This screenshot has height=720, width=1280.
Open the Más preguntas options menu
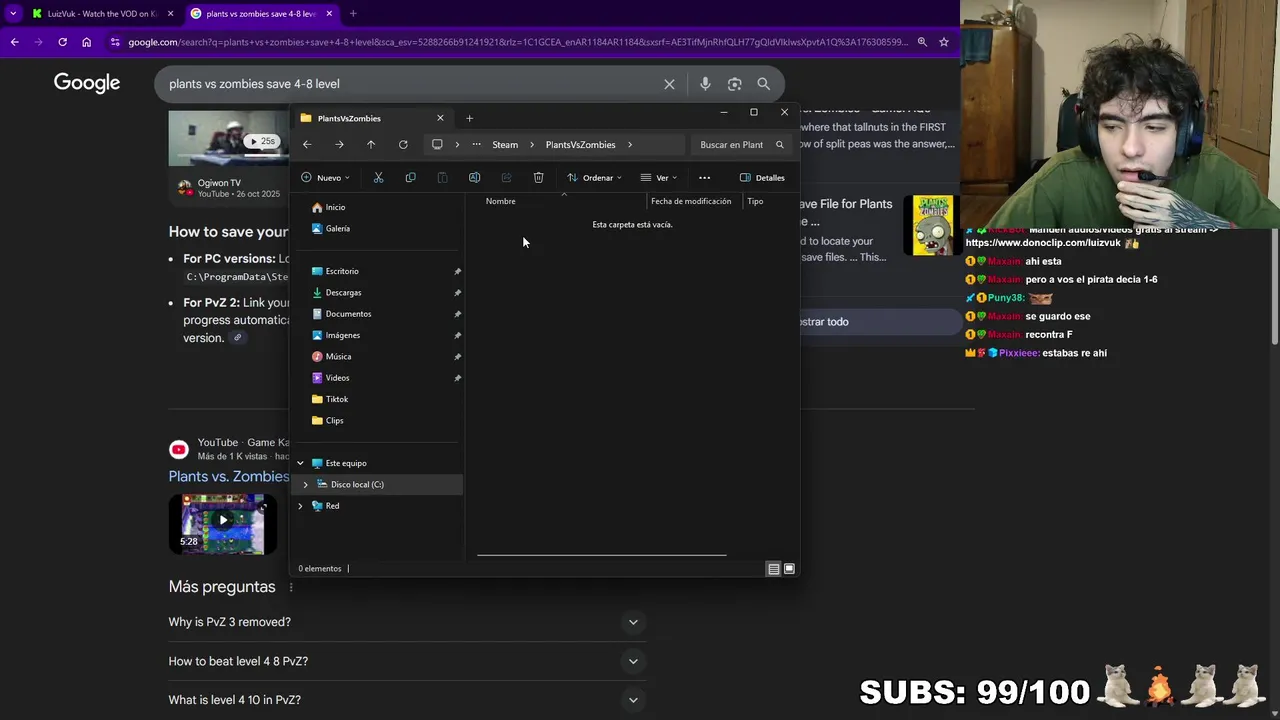291,587
